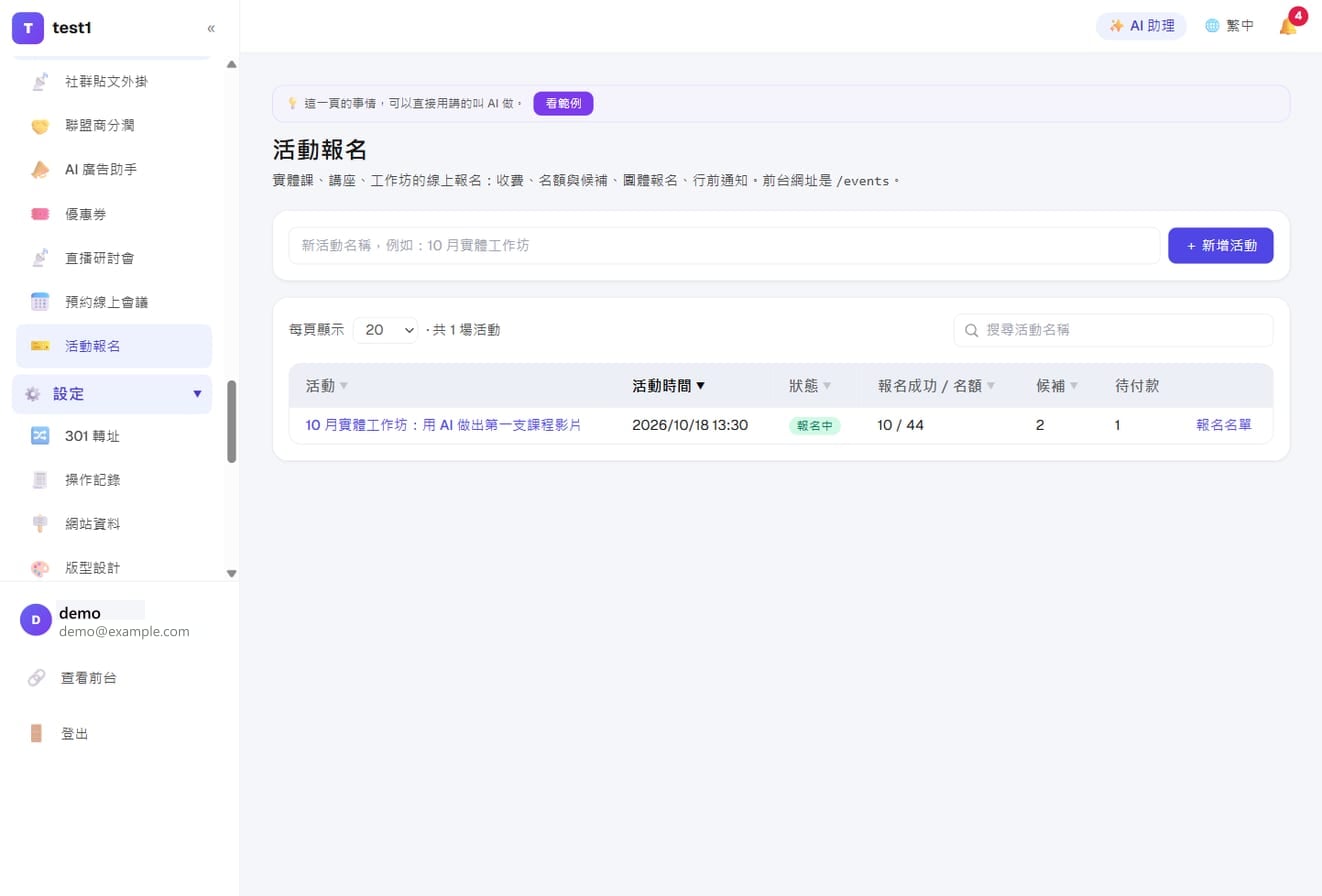Click the 301 轉址 shuffle icon

point(40,435)
